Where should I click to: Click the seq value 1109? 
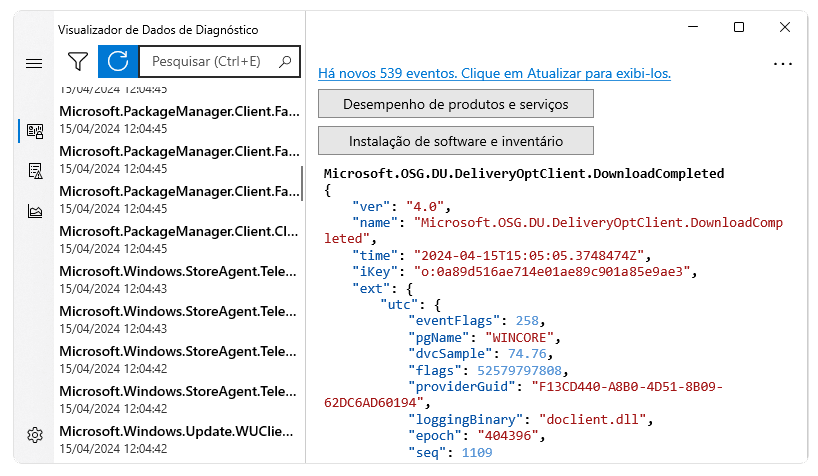[x=477, y=453]
